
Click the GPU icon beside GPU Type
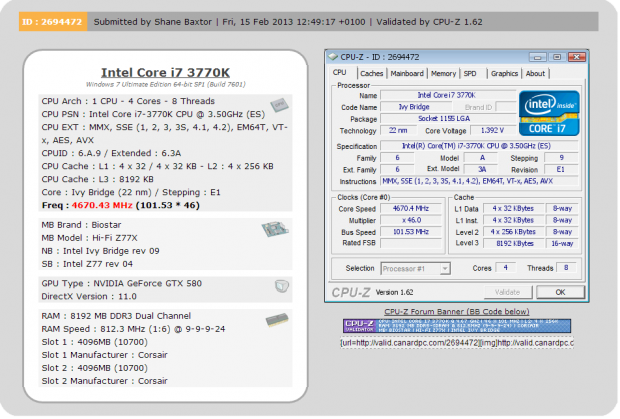(x=282, y=286)
